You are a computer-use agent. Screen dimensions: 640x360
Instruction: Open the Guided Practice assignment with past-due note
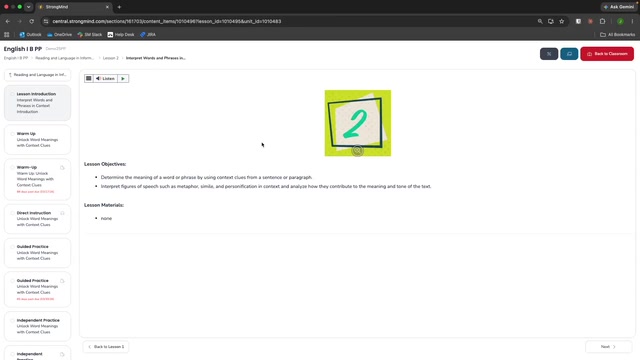point(37,289)
